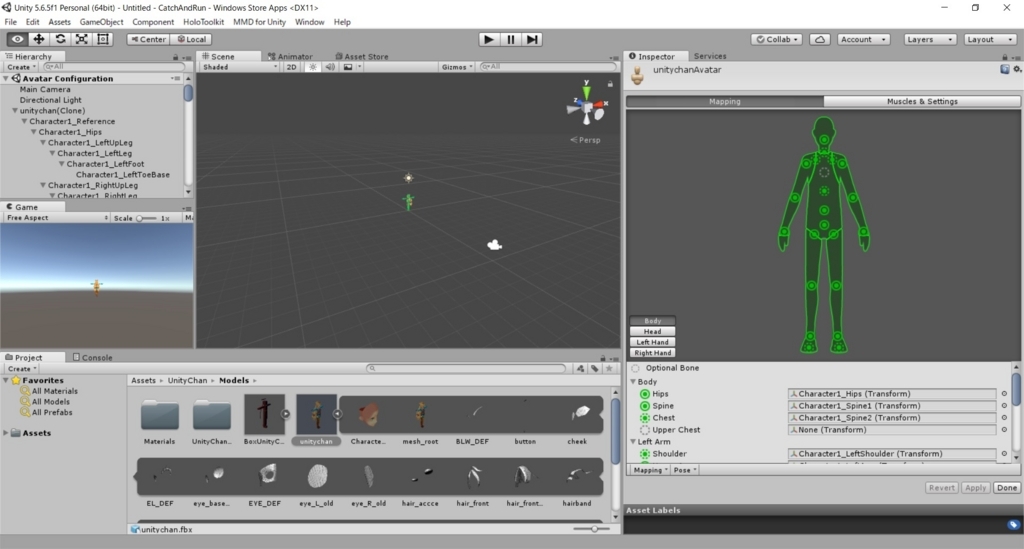
Task: Open the cloud services button
Action: 820,39
